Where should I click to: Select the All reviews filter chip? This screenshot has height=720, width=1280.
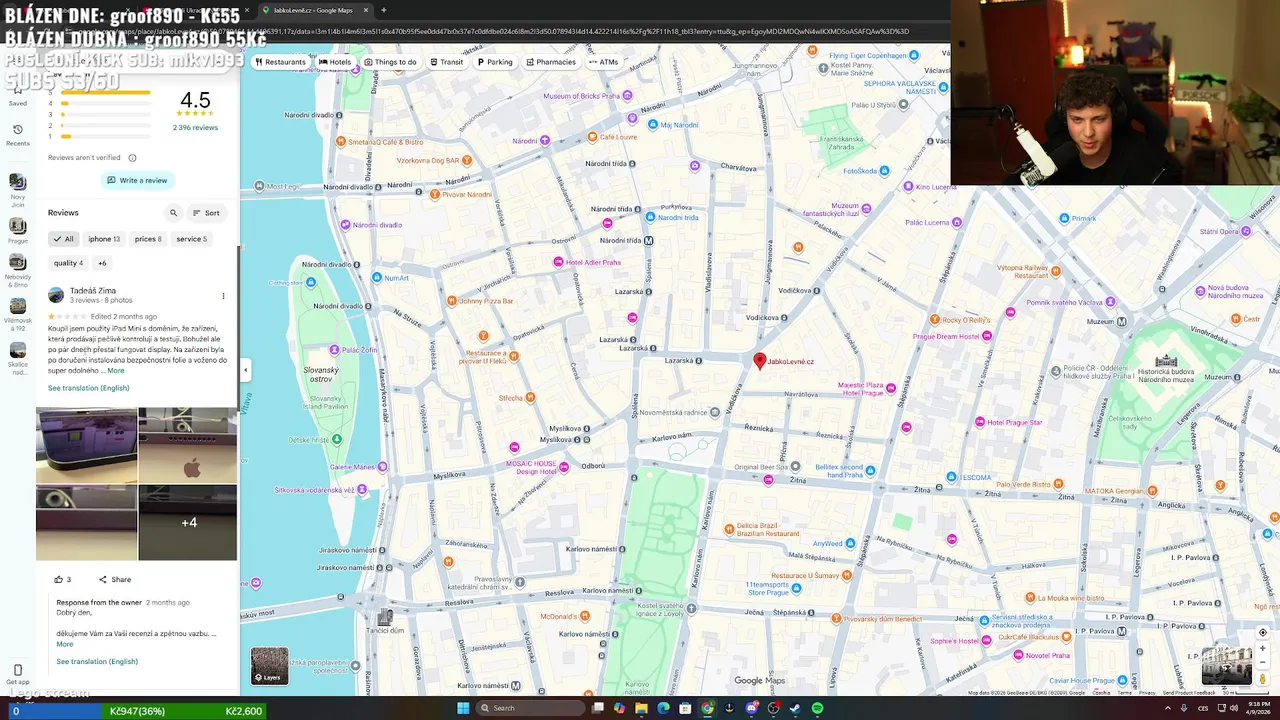[x=63, y=239]
